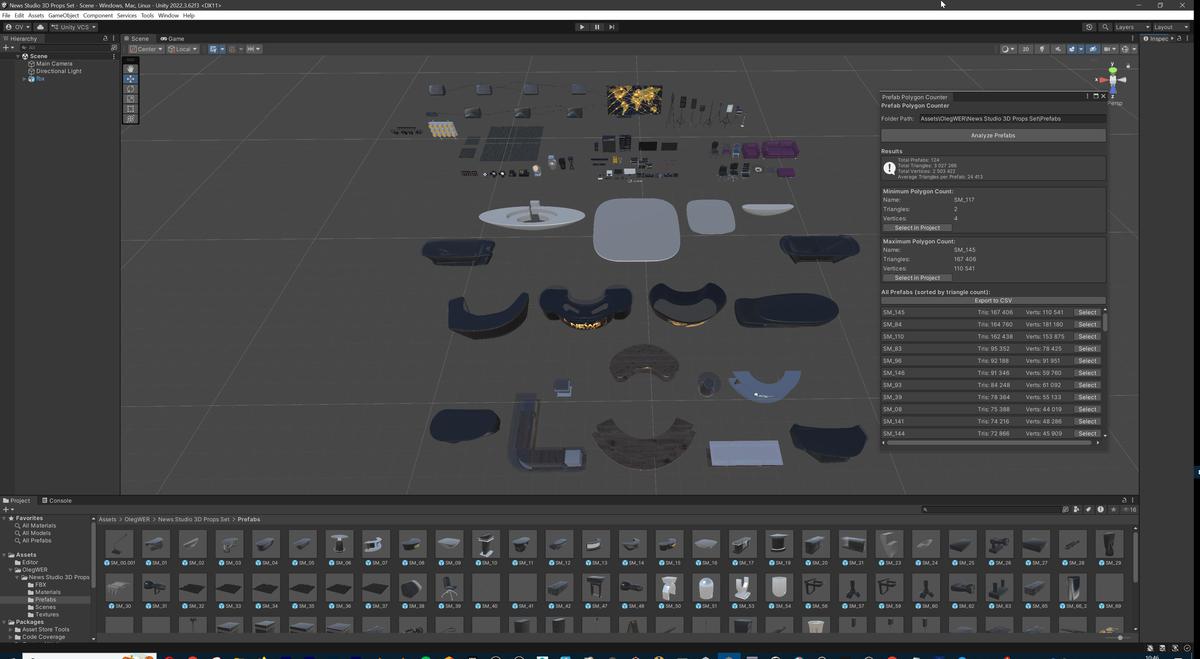Click the Step frame button
Screen dimensions: 1200x659
612,27
